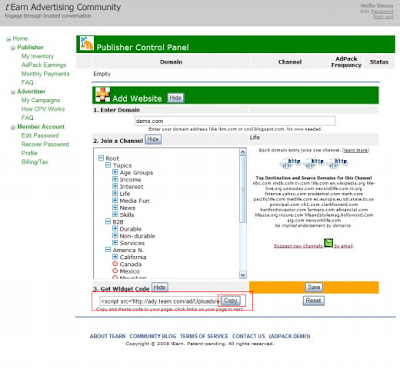Expand the Media Fun tree node
Image resolution: width=400 pixels, height=369 pixels.
(x=115, y=200)
